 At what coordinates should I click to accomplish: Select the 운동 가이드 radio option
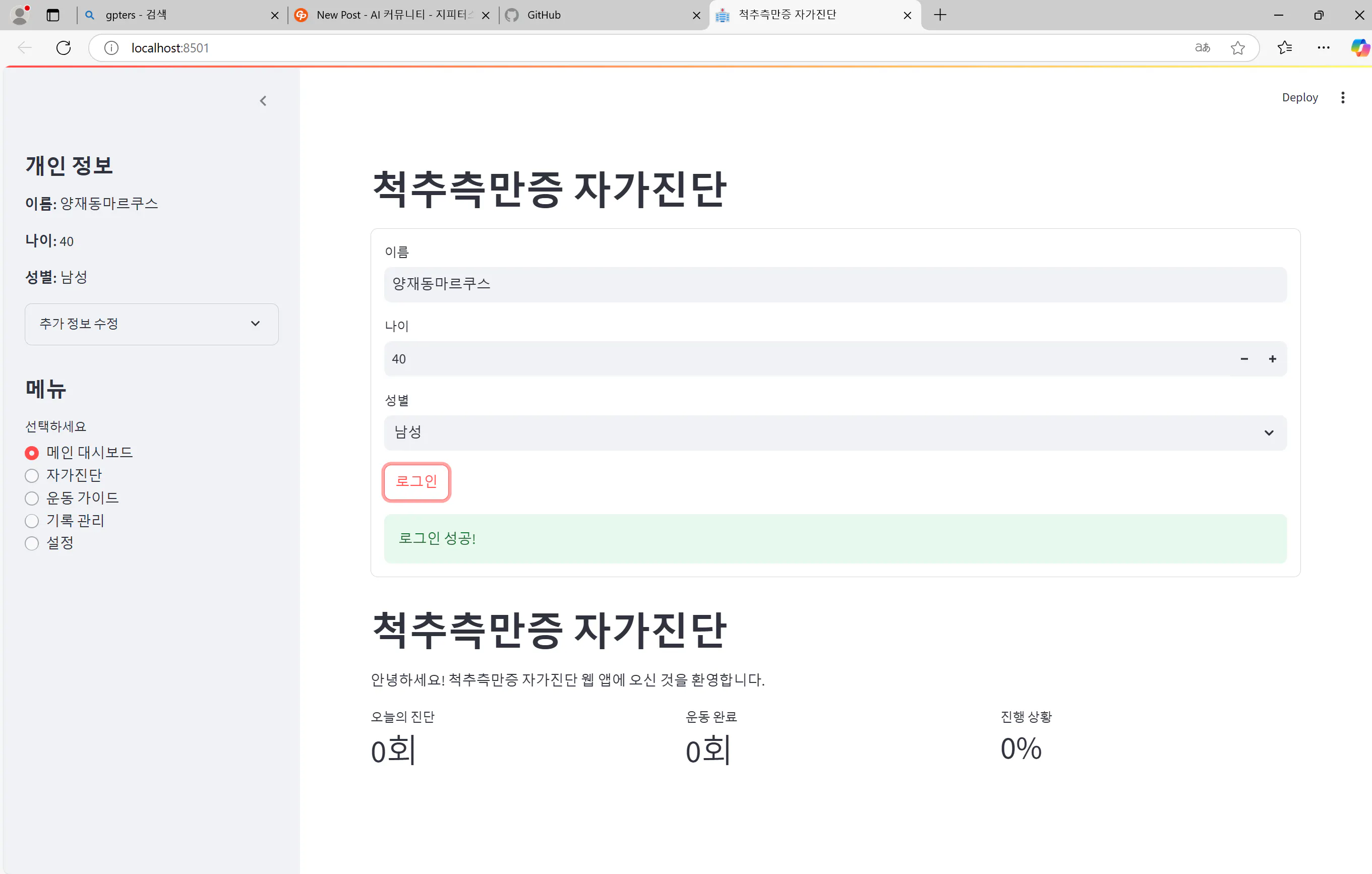click(x=31, y=498)
